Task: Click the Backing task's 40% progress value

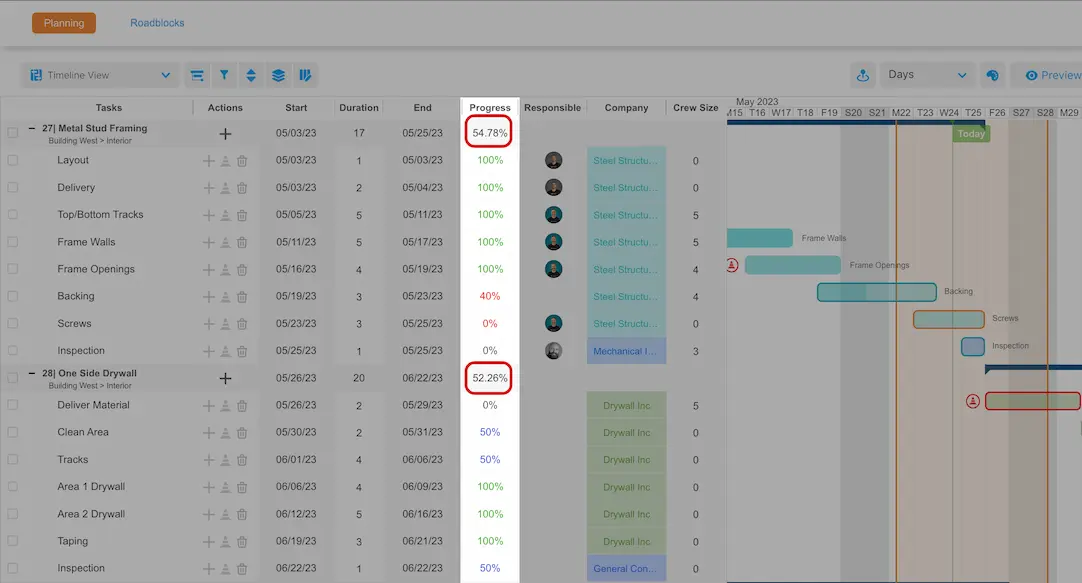Action: coord(490,296)
